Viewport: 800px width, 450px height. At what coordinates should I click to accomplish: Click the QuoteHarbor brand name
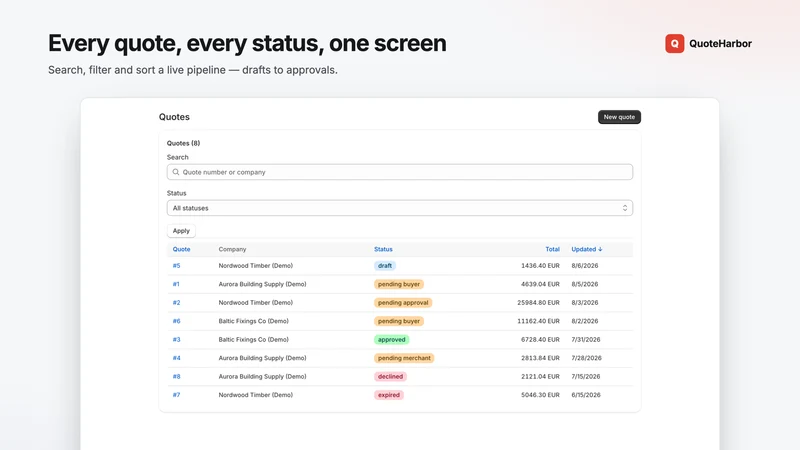coord(720,43)
